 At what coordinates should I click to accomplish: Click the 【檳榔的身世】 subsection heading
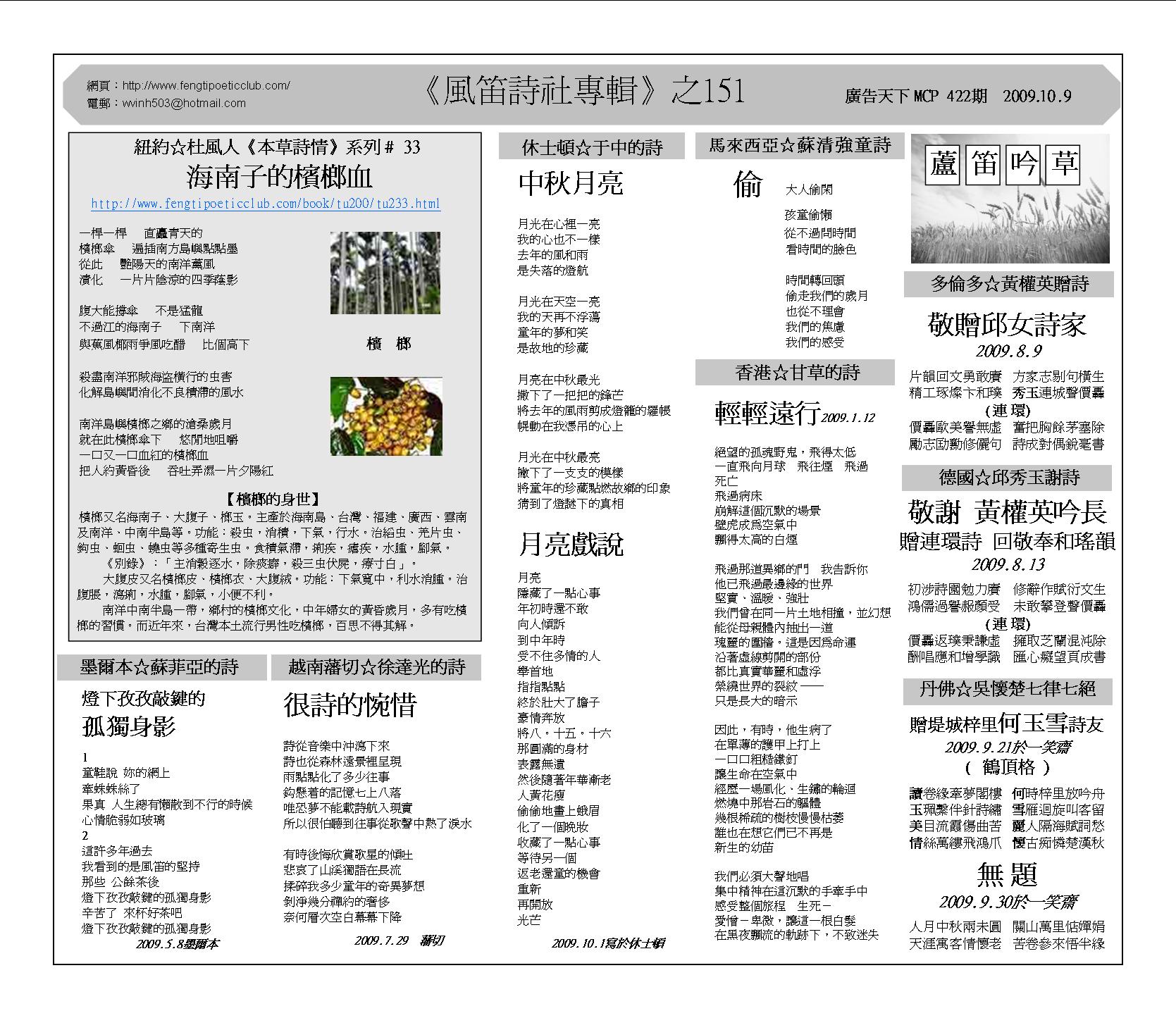click(274, 499)
